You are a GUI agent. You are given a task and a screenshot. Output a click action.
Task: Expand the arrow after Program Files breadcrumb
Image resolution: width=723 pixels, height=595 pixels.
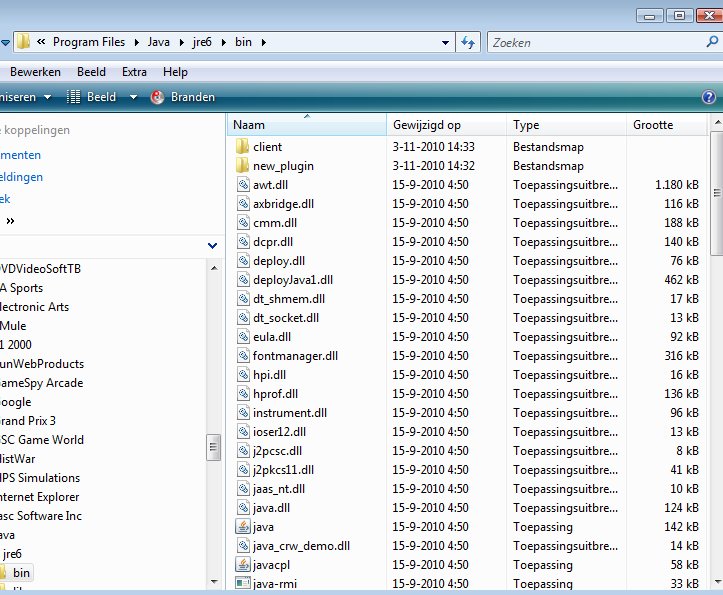(136, 42)
